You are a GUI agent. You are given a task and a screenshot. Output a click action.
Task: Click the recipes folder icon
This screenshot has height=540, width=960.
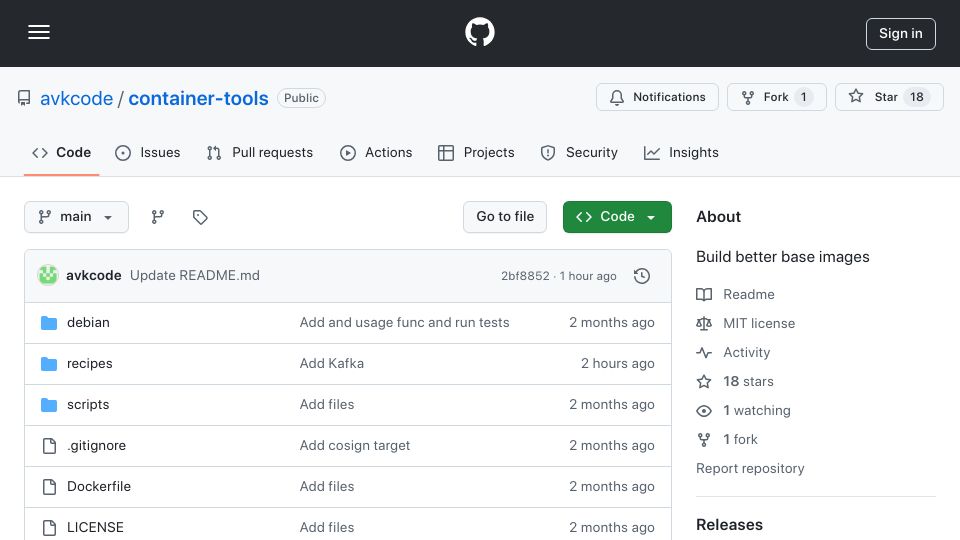pyautogui.click(x=49, y=364)
